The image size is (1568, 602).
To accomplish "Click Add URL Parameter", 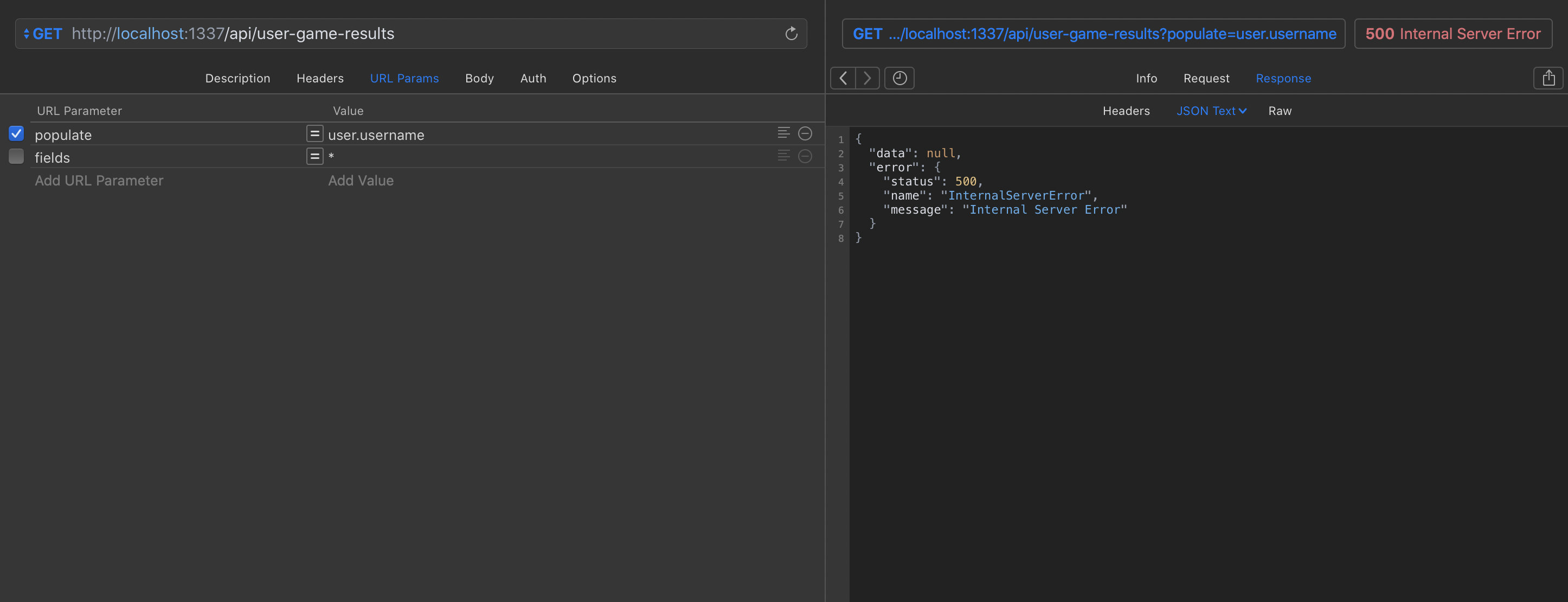I will 99,180.
